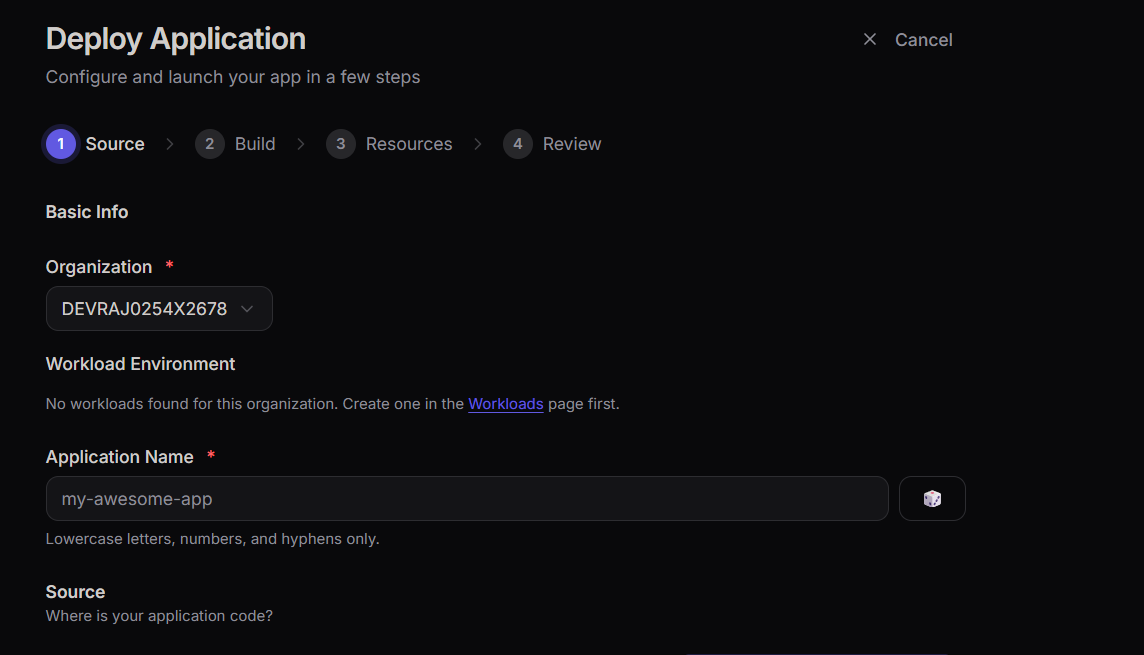
Task: Click the Deploy Application heading
Action: click(176, 39)
